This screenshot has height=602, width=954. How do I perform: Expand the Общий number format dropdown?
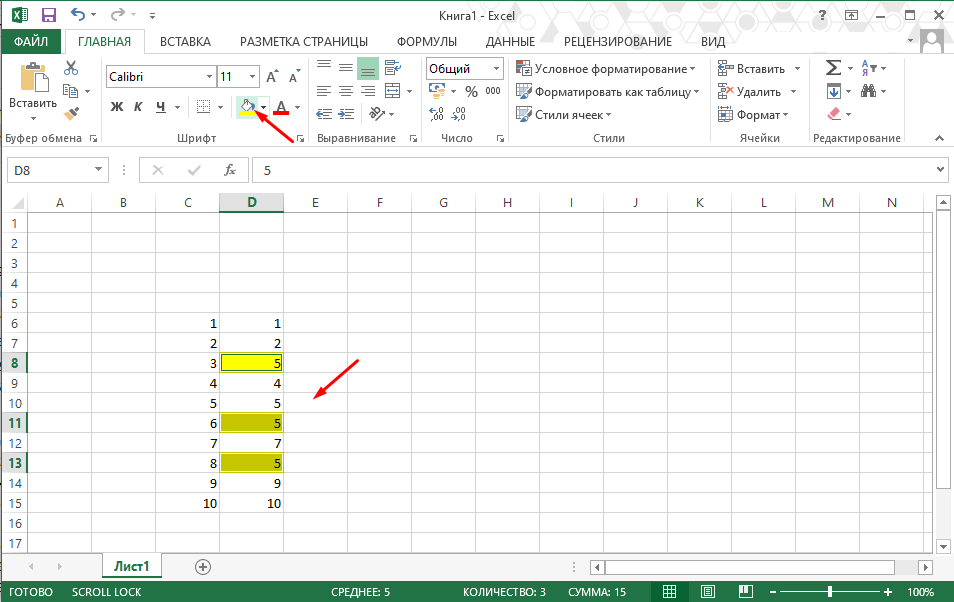pos(496,69)
